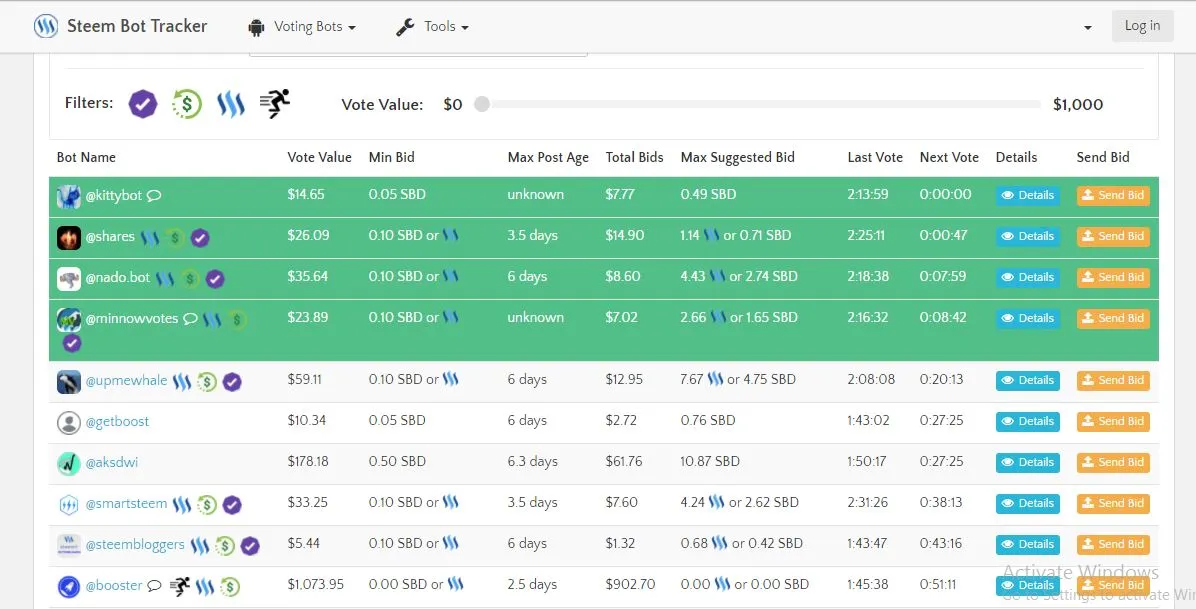Open the Voting Bots dropdown menu

tap(302, 27)
